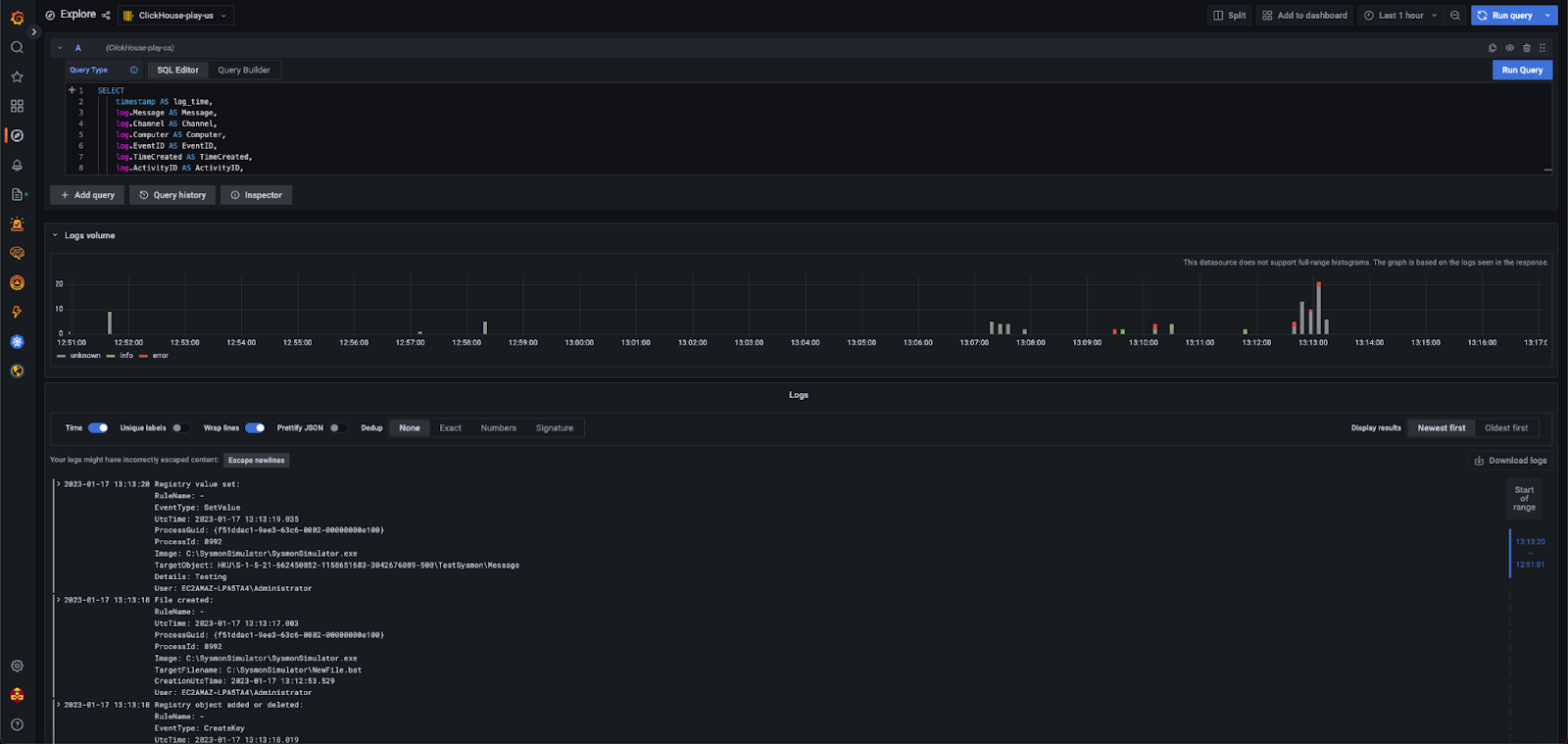
Task: Click the error legend color swatch
Action: (x=143, y=356)
